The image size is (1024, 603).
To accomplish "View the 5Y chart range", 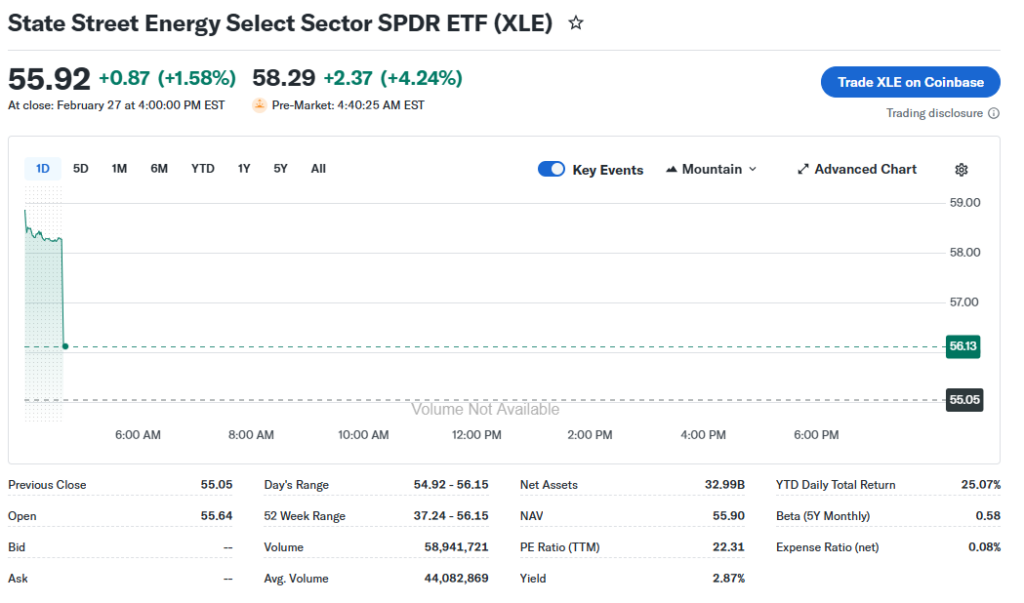I will [x=280, y=169].
